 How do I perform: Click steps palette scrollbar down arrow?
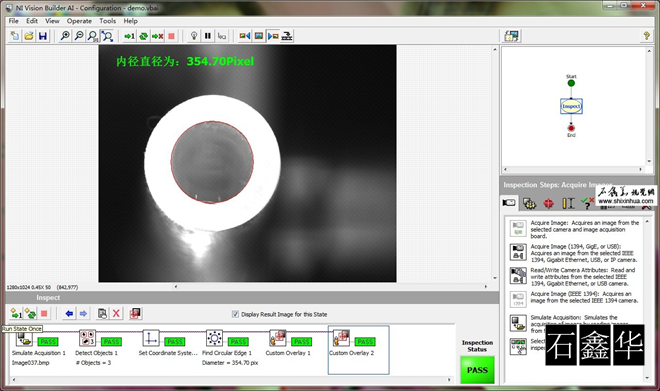coord(647,378)
